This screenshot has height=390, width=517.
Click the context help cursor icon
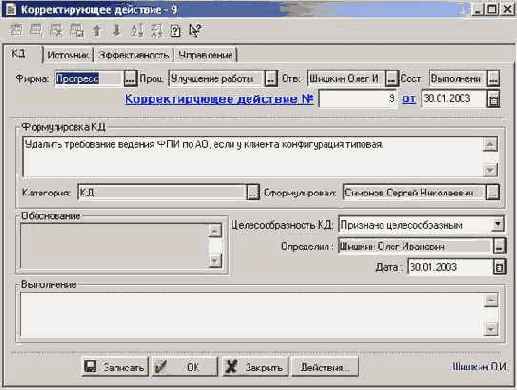pos(195,31)
